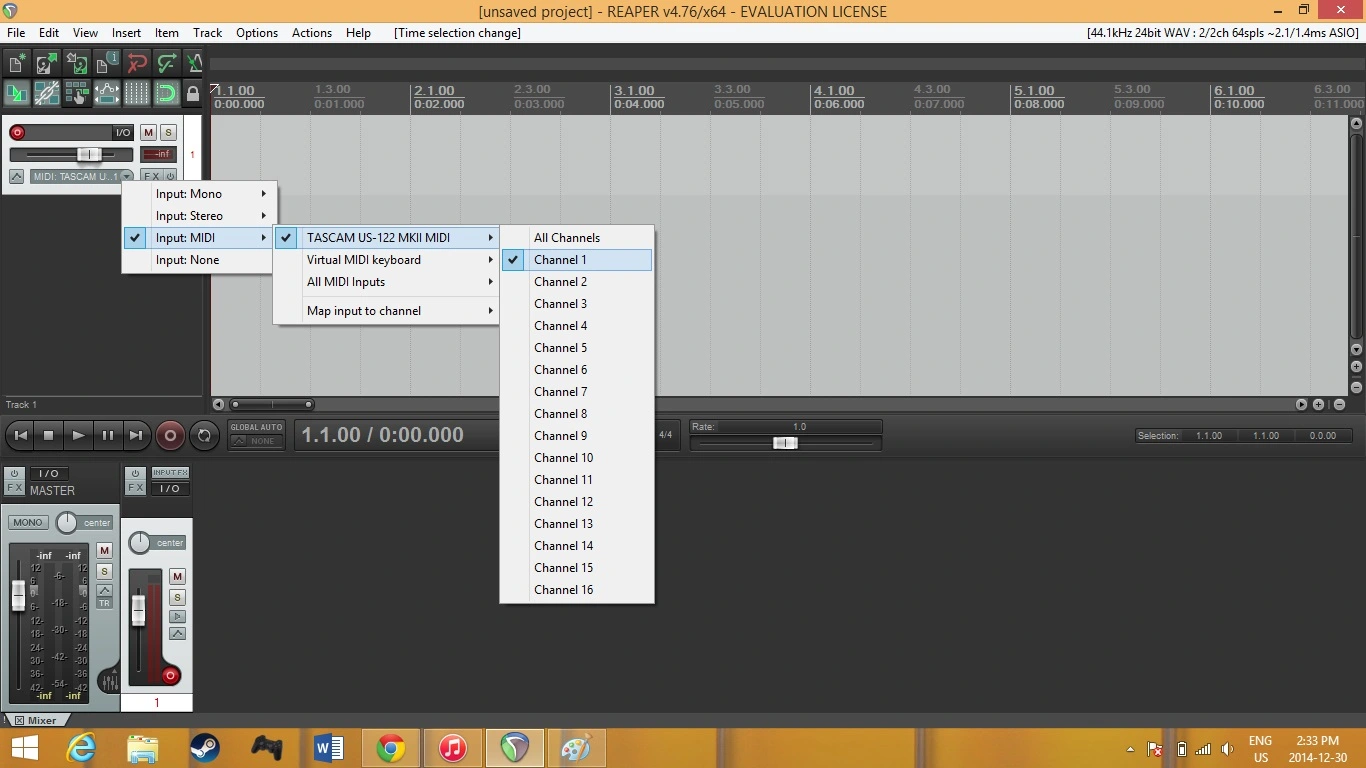Click the master mixer settings faders icon

pyautogui.click(x=109, y=682)
